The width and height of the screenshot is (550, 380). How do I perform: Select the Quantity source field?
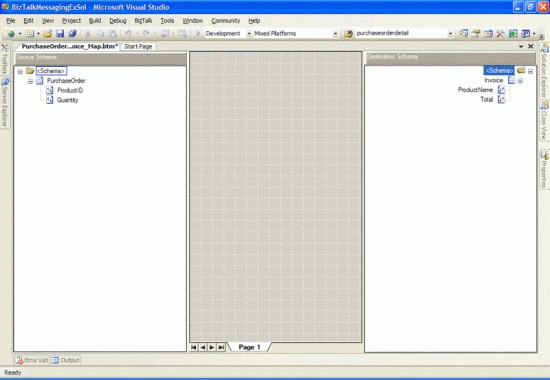point(67,100)
